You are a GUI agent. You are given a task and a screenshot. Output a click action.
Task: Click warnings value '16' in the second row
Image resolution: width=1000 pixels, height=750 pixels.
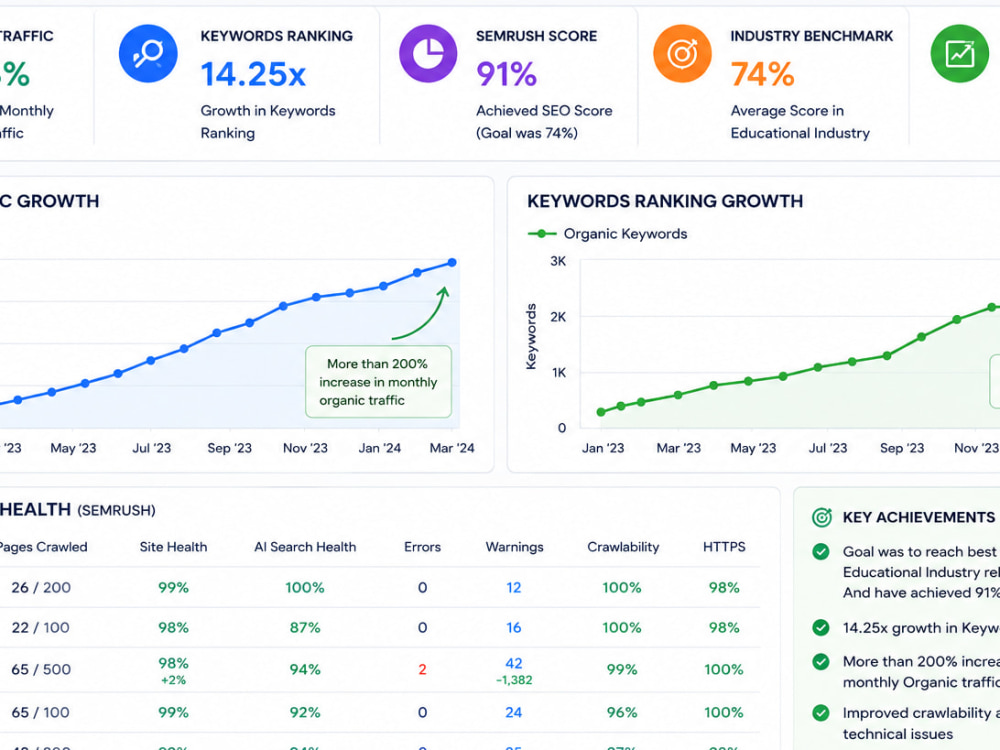coord(514,628)
